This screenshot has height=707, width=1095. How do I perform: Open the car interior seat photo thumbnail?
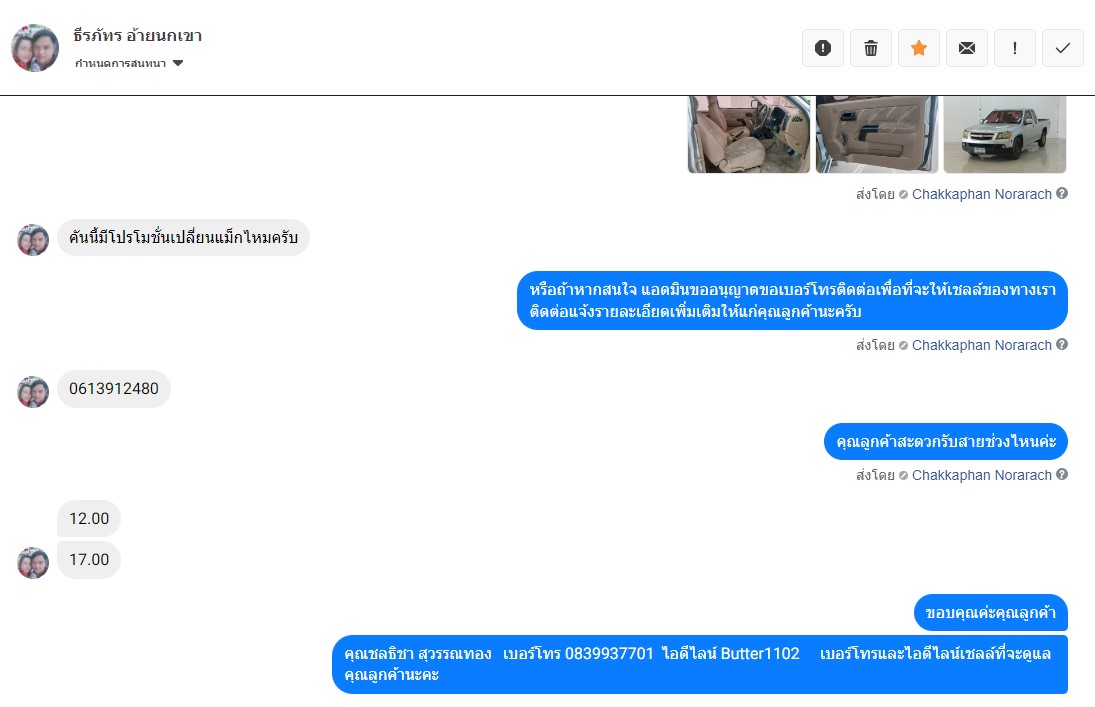click(x=749, y=134)
